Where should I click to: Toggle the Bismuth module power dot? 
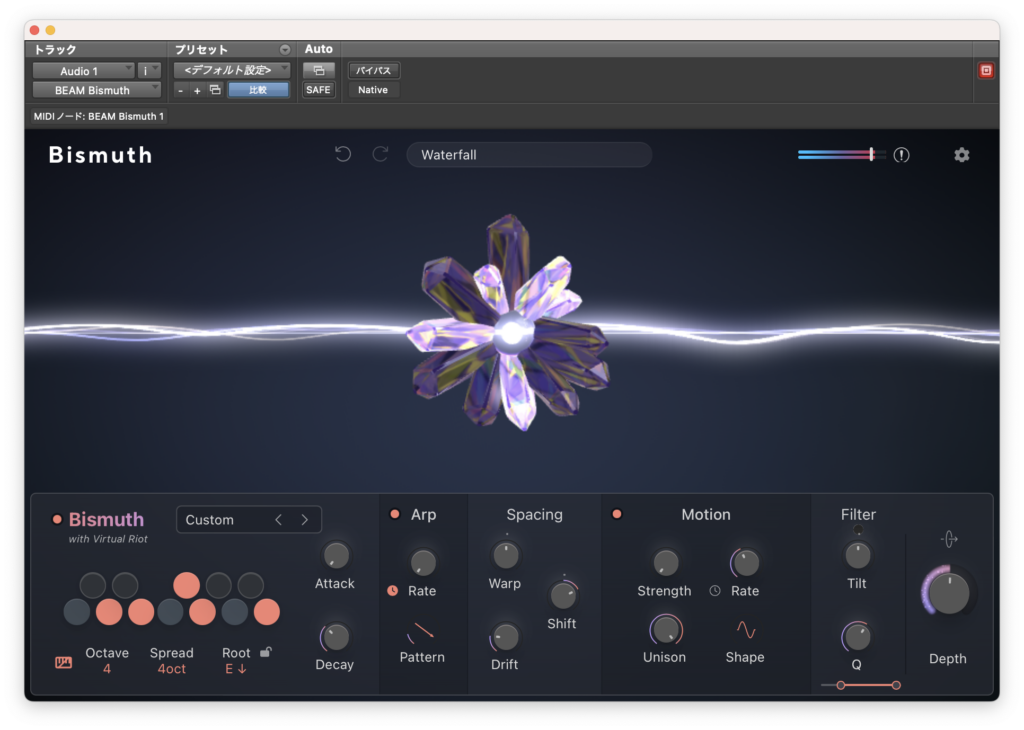click(x=57, y=520)
